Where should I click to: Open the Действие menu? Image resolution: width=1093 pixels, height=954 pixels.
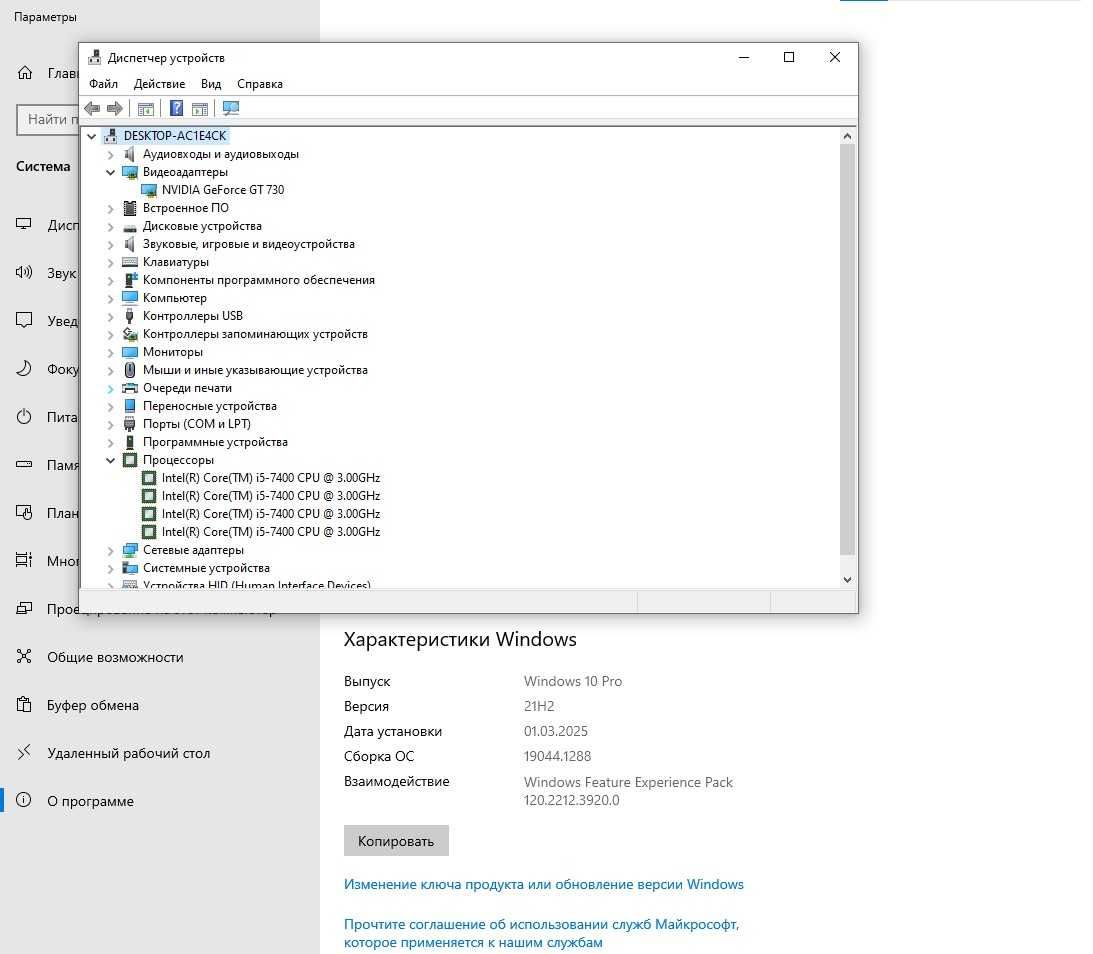(160, 84)
